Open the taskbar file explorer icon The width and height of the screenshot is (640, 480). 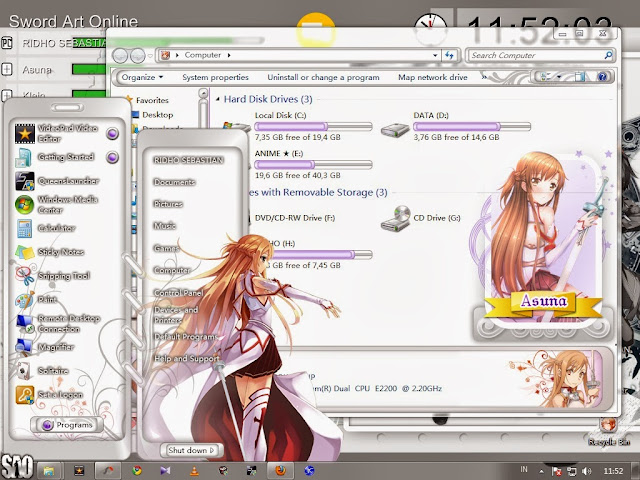(49, 471)
